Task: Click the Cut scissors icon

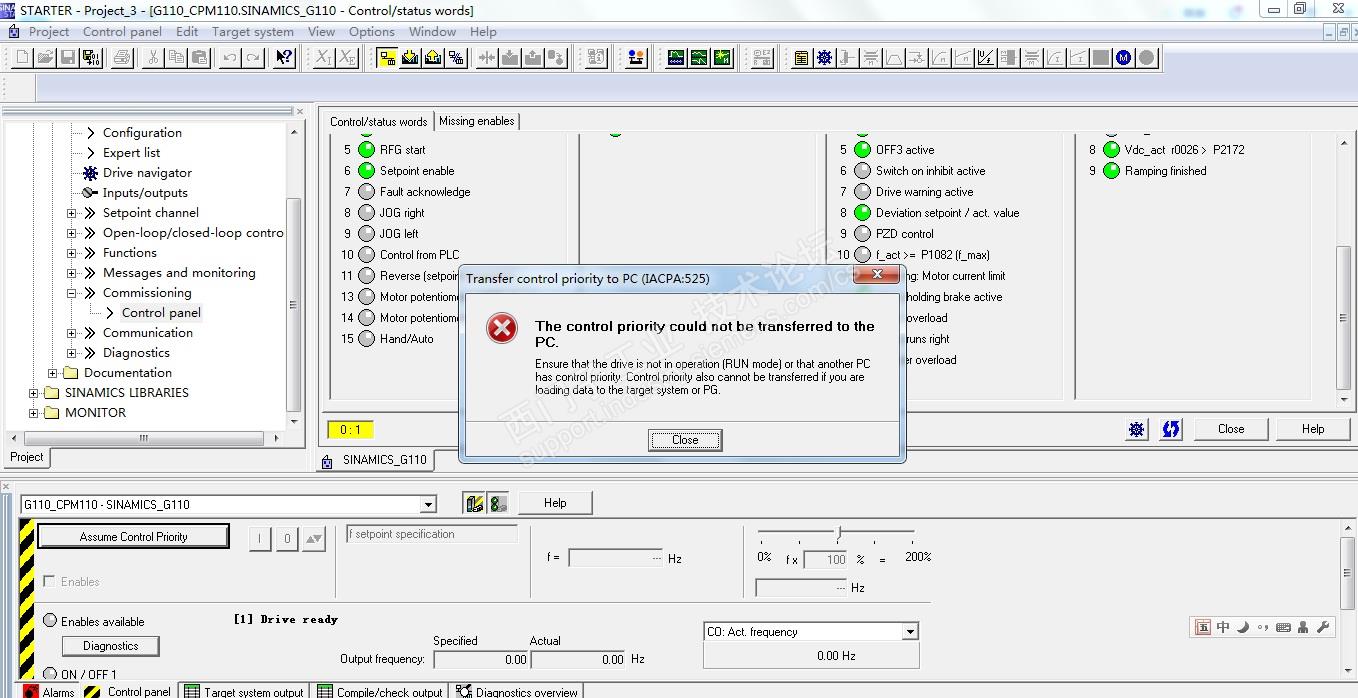Action: click(x=152, y=58)
